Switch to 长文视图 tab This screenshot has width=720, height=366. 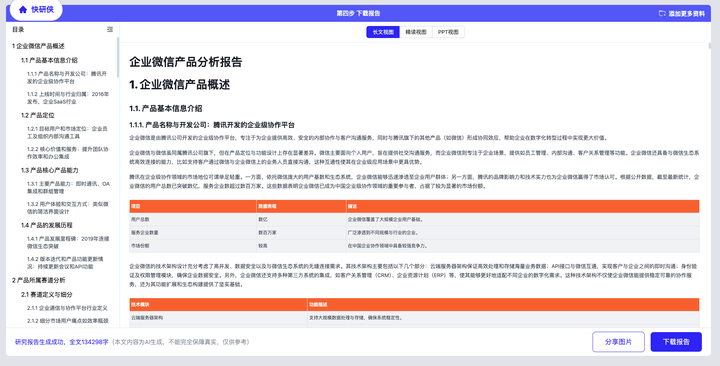(383, 32)
